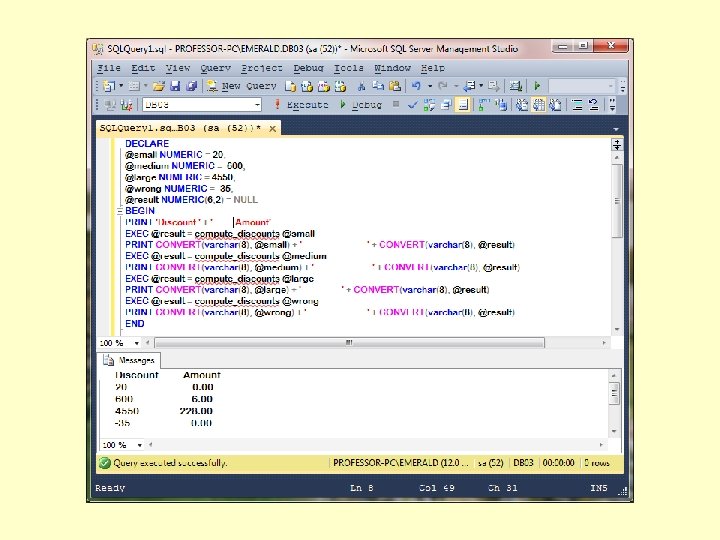Click the Copy icon in the toolbar
The image size is (720, 540).
(x=378, y=86)
